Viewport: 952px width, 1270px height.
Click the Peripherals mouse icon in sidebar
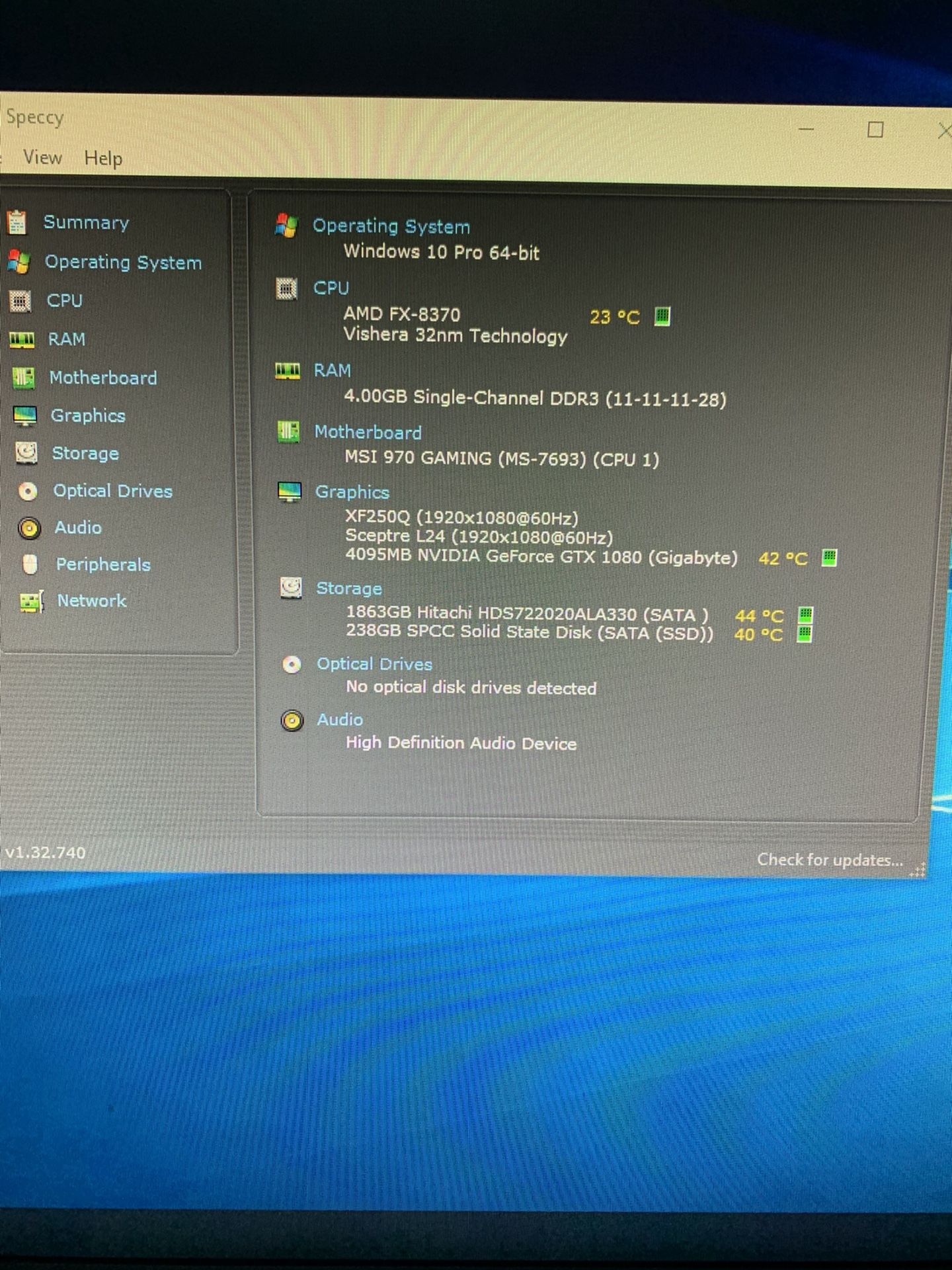tap(30, 564)
